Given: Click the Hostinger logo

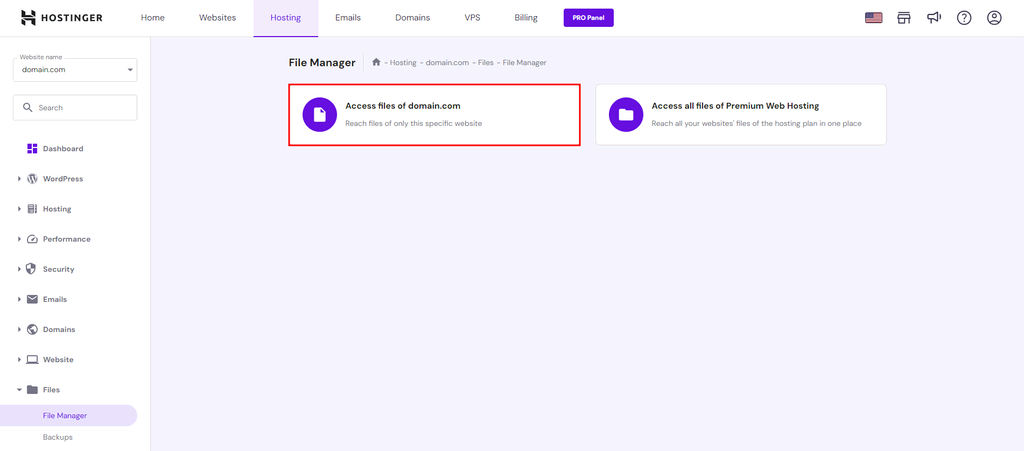Looking at the screenshot, I should point(61,18).
